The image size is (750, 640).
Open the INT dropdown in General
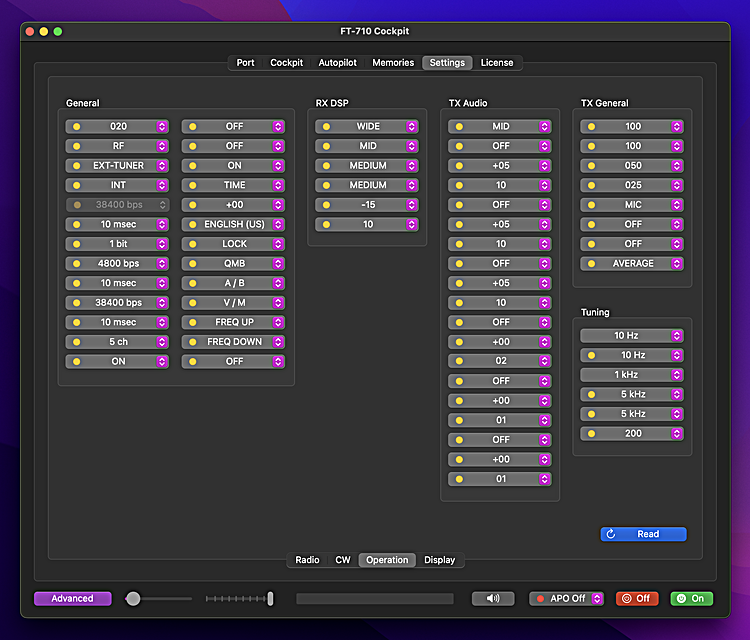coord(117,185)
